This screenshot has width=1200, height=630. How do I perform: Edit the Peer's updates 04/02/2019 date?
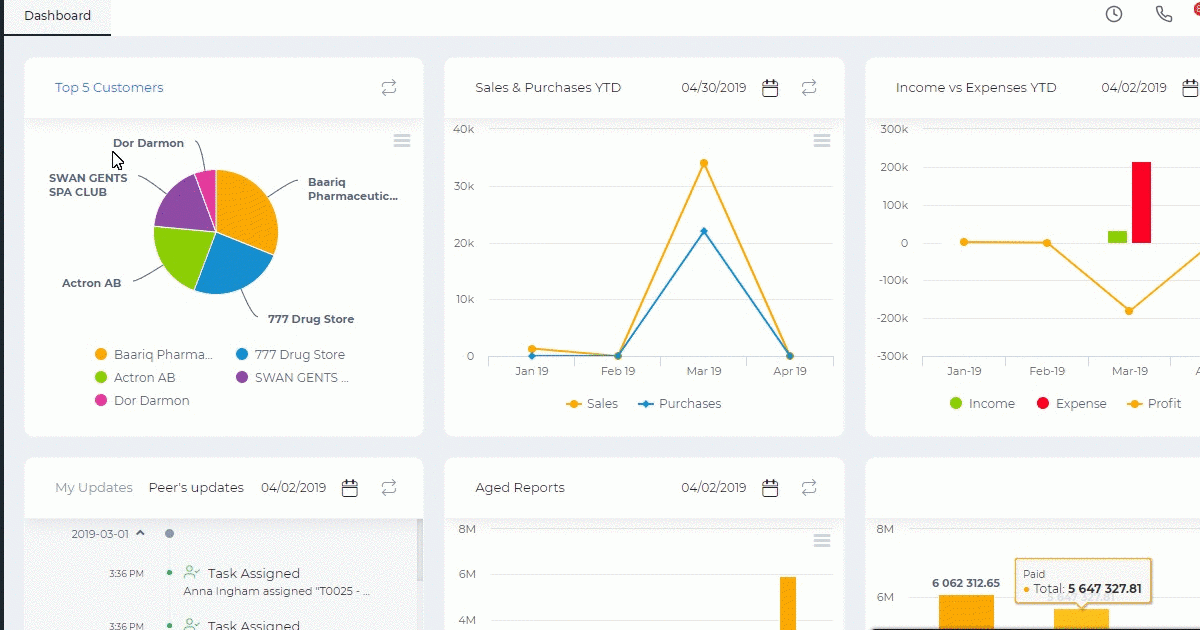294,488
